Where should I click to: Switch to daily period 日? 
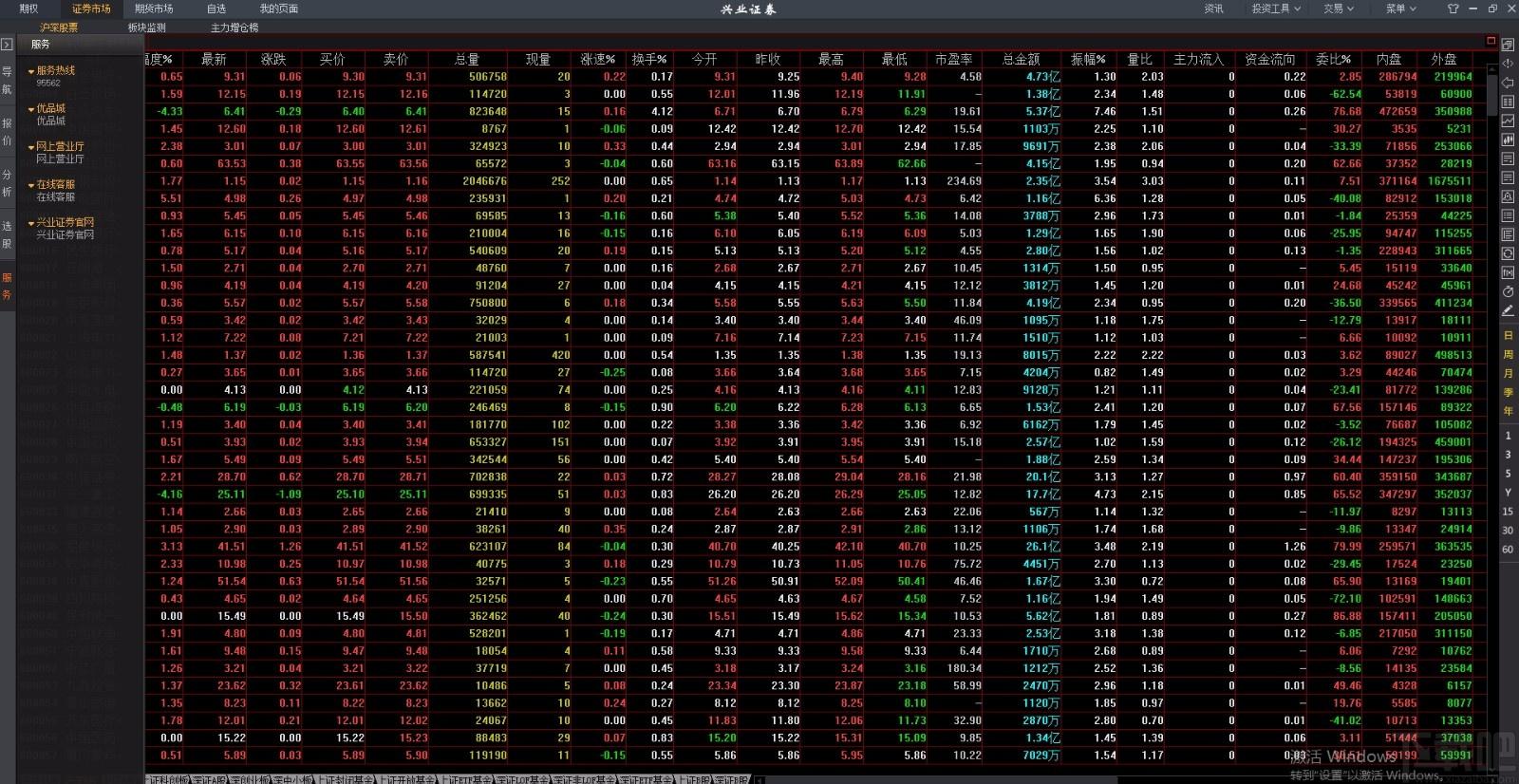[x=1508, y=335]
